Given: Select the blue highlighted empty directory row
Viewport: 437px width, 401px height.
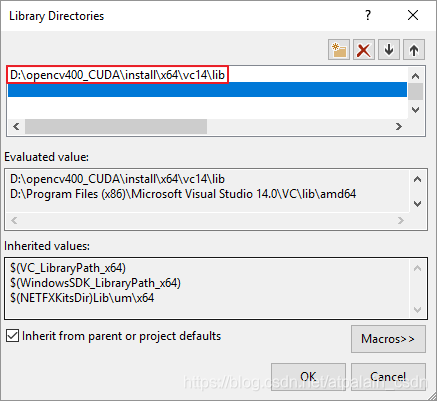Looking at the screenshot, I should click(207, 90).
